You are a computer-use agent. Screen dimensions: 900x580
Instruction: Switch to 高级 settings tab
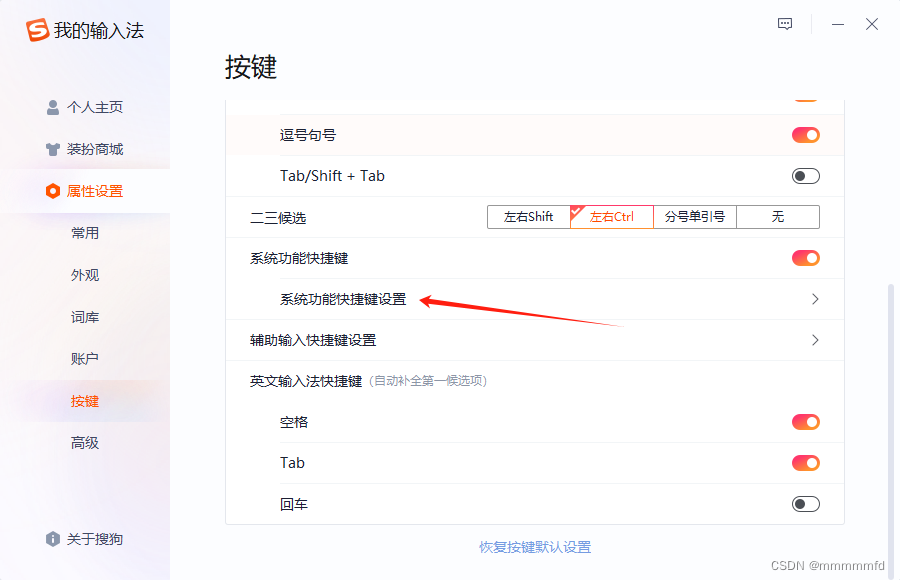point(85,443)
